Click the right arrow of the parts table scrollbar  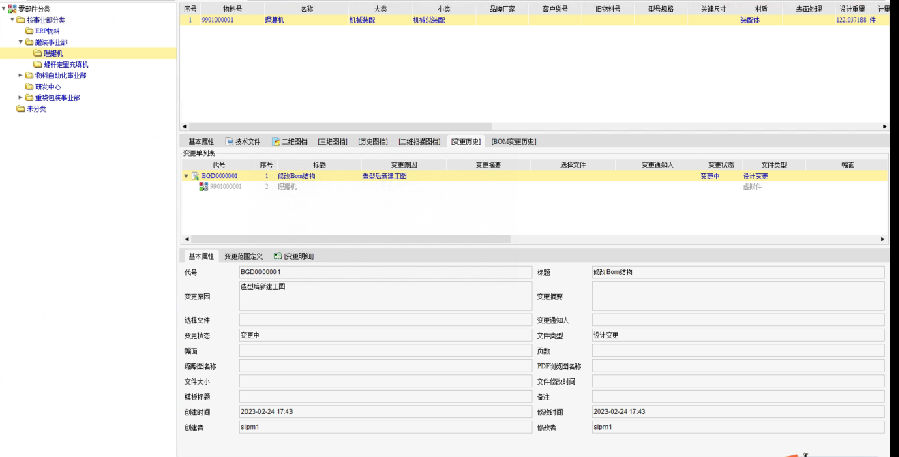coord(885,126)
